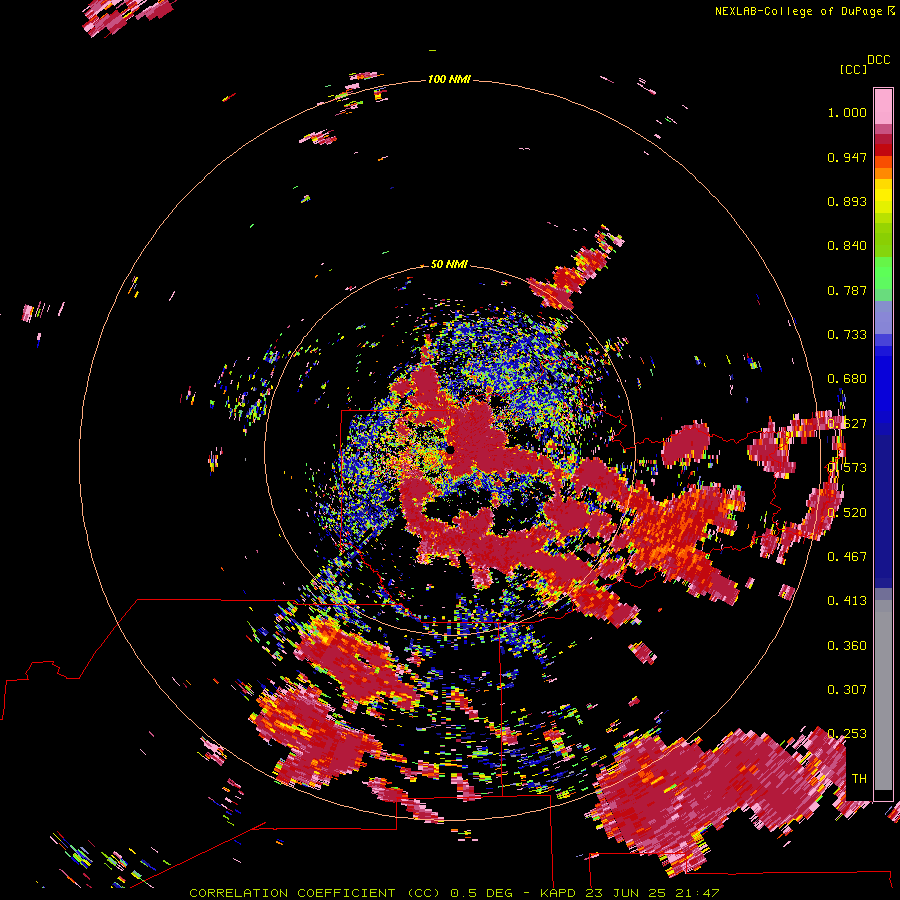Click the 0.893 legend value

pos(847,201)
